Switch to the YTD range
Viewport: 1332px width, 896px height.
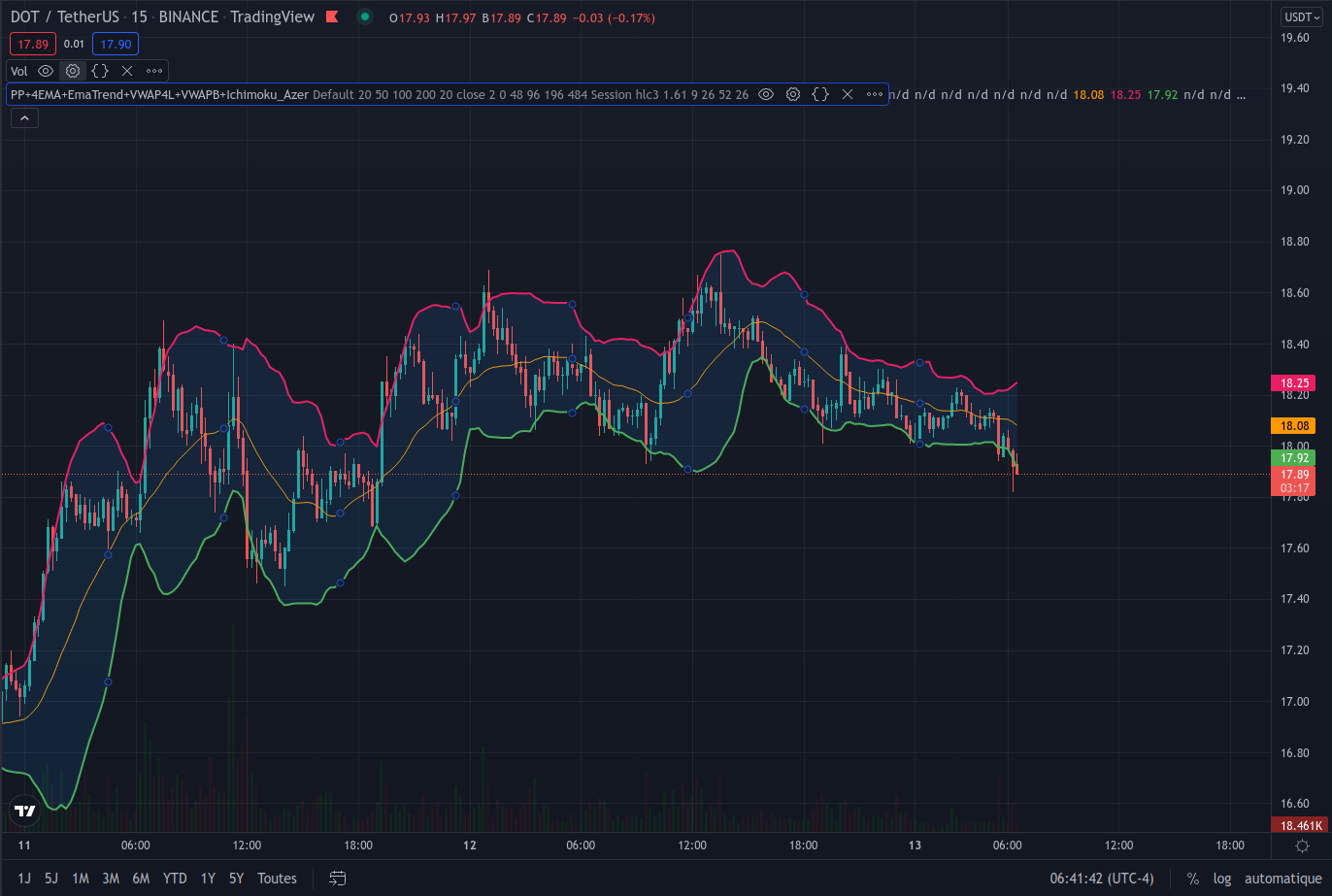tap(175, 878)
